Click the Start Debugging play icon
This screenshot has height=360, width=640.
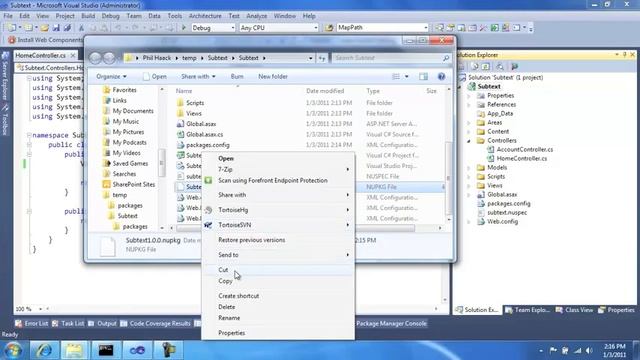(184, 28)
